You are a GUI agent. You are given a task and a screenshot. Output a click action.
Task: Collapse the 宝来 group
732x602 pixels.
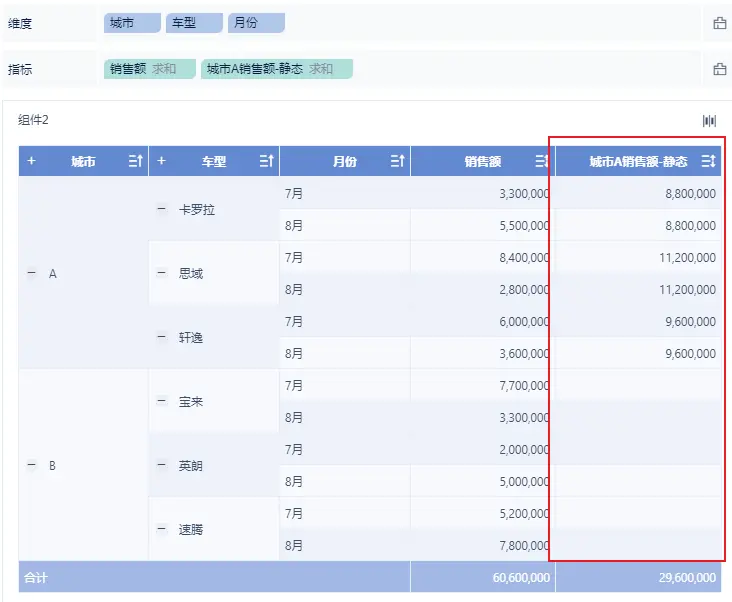click(162, 400)
